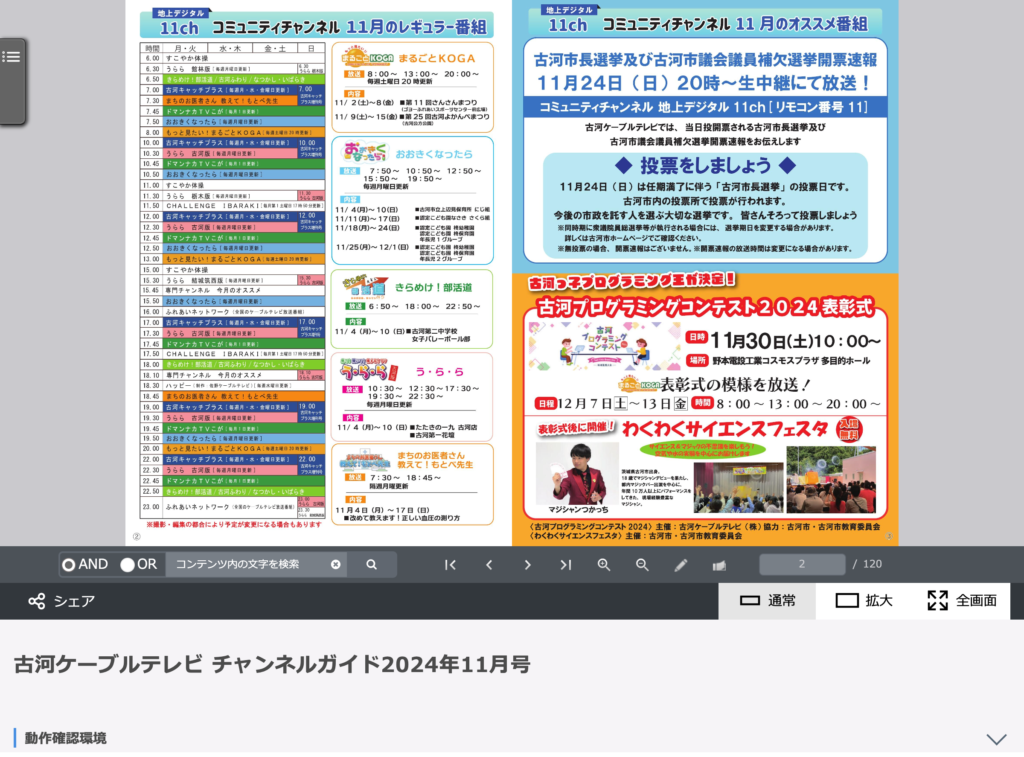1024x757 pixels.
Task: Click the page number field showing 2
Action: point(802,564)
